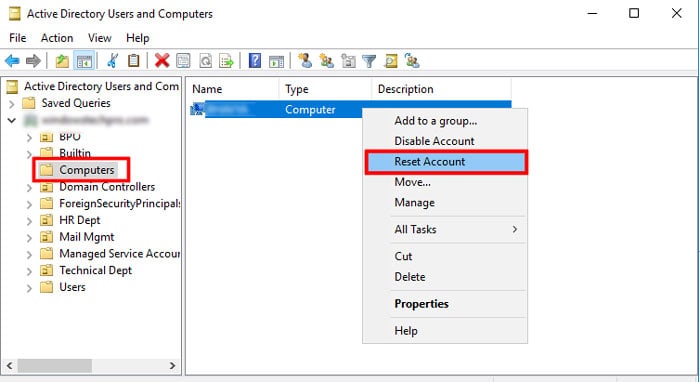Choose Move... in context menu
Screen dimensions: 700x382
[445, 182]
